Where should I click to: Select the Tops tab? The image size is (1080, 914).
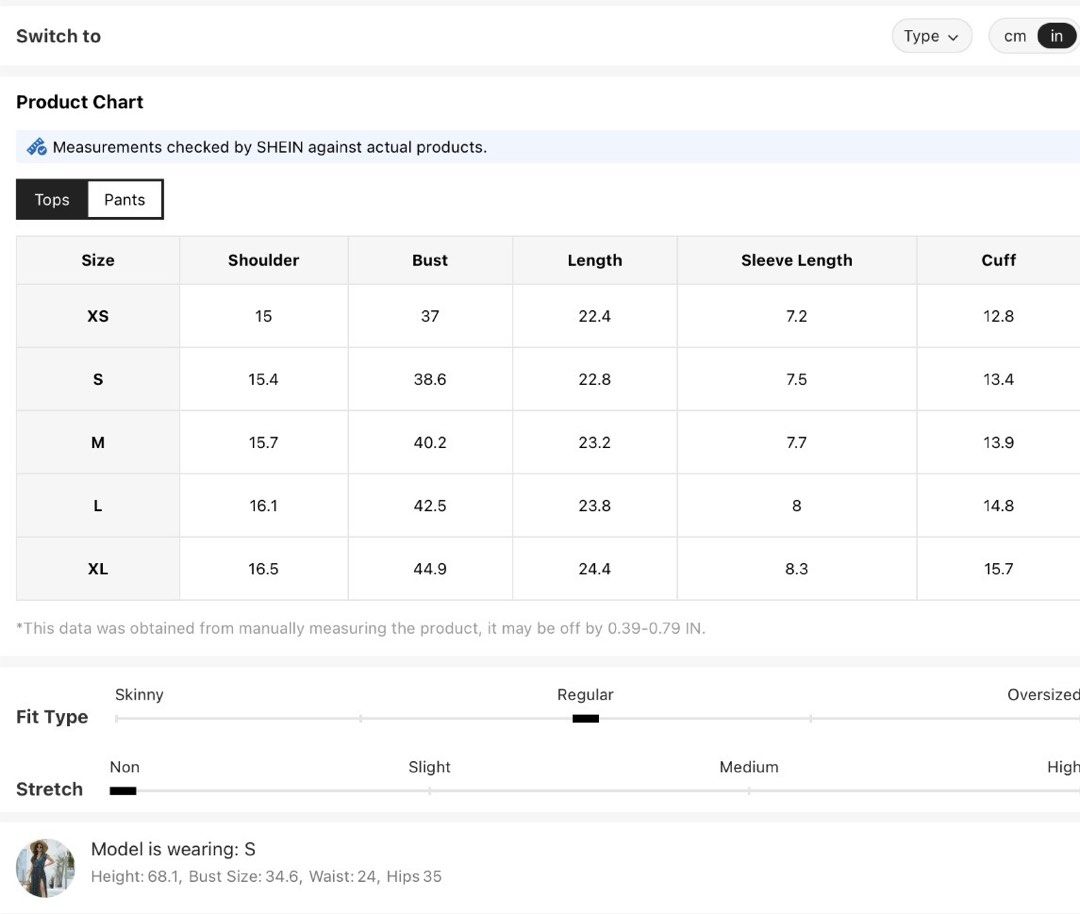tap(52, 200)
